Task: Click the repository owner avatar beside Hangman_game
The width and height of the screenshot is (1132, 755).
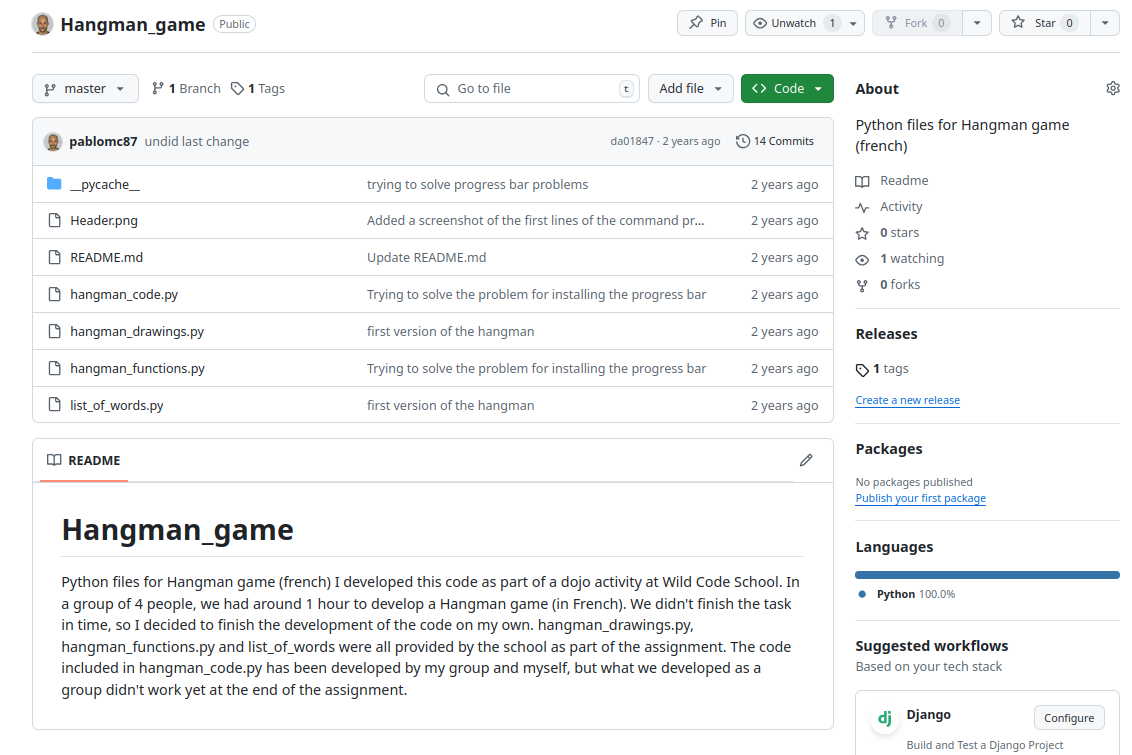Action: [43, 24]
